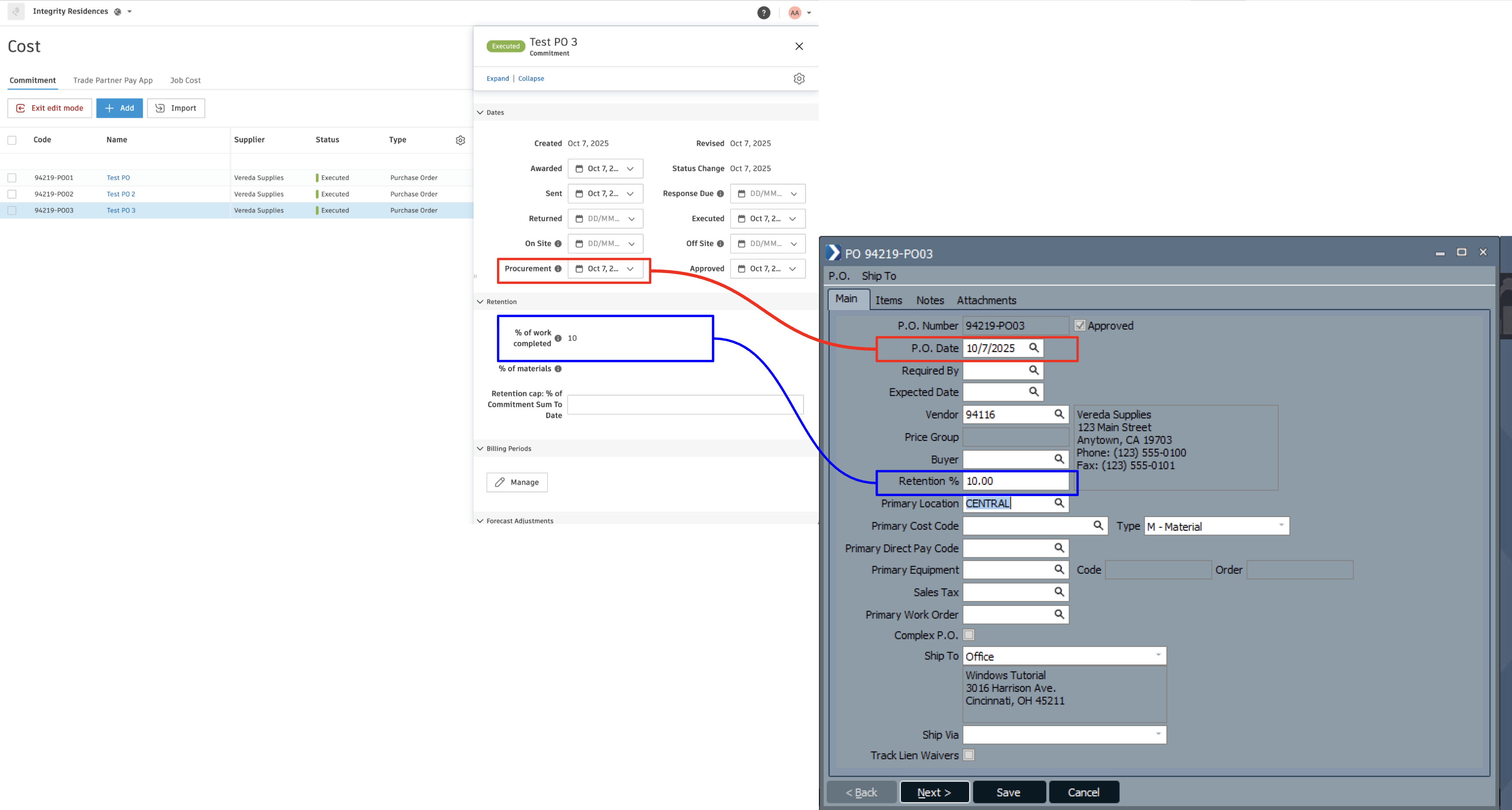Click the pencil icon on Manage button

pos(500,482)
